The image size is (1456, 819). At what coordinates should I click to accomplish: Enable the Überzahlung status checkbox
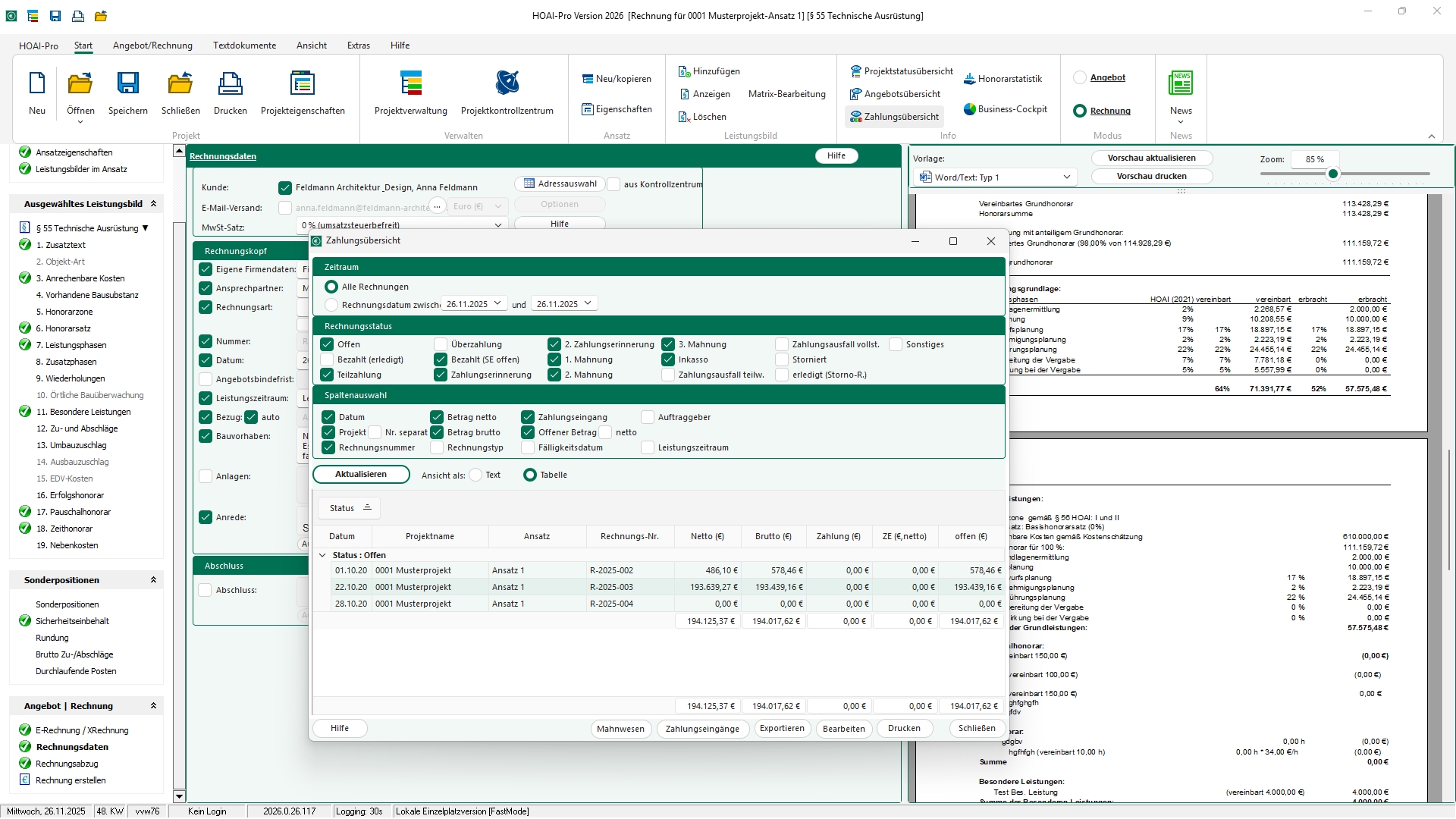(x=441, y=344)
